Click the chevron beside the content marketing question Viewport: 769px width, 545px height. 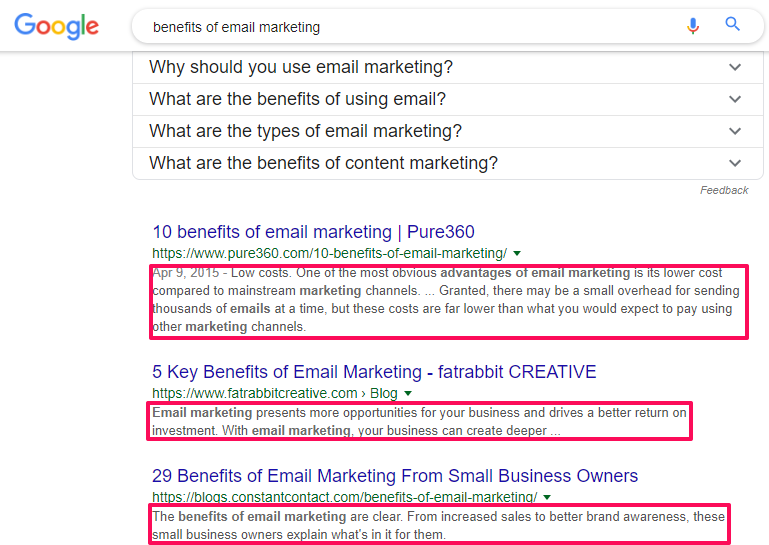pos(736,163)
